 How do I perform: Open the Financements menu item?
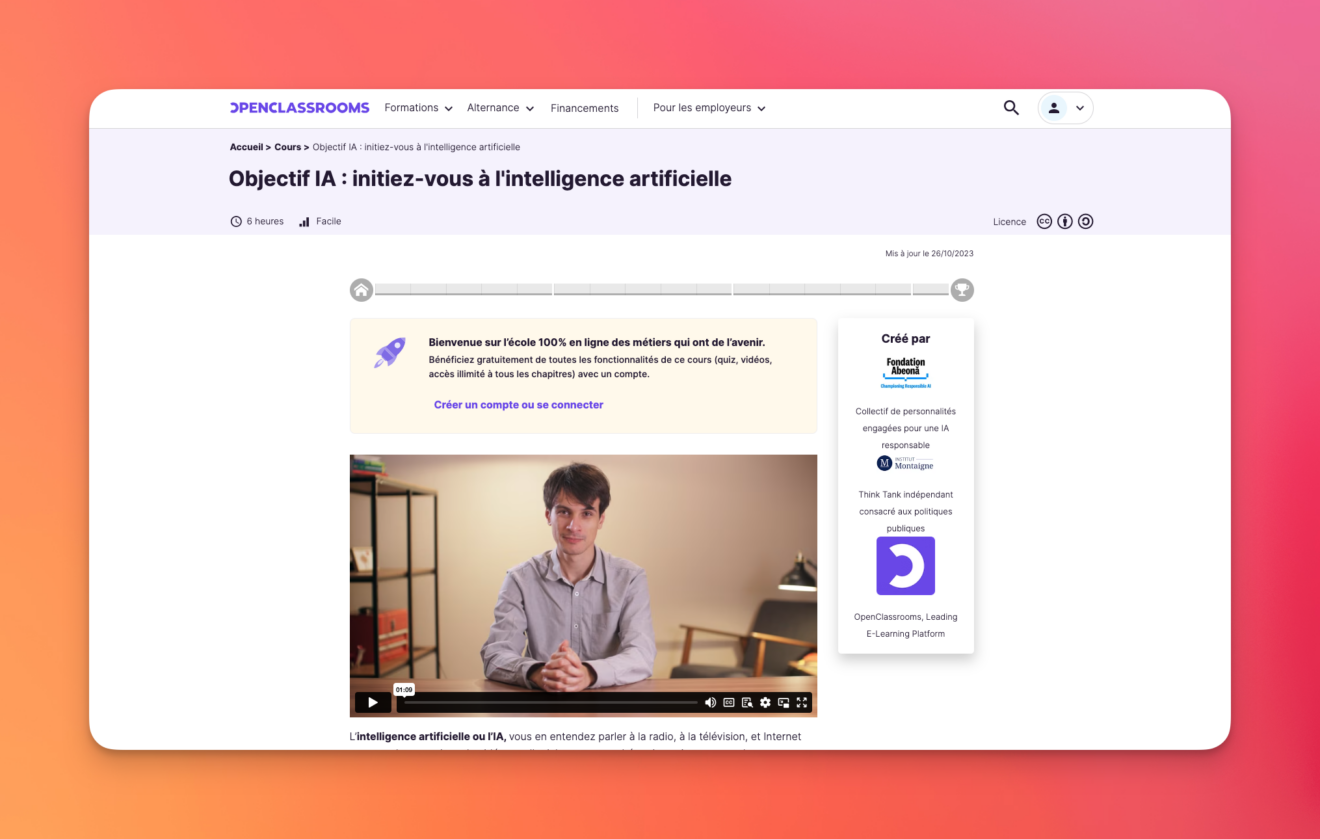coord(584,108)
